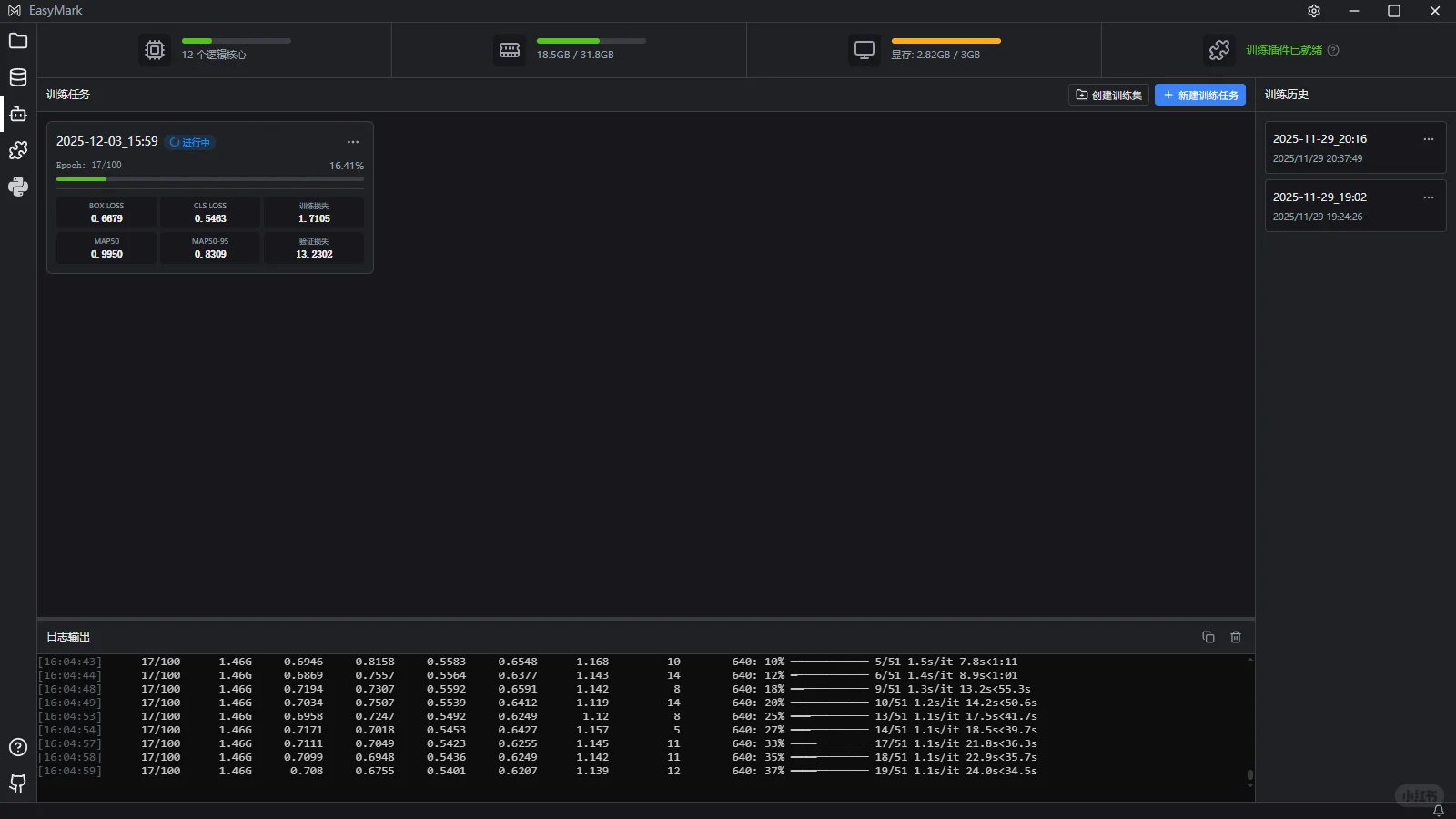
Task: Click history timestamp 2025/11/29 20:37:49
Action: [x=1318, y=158]
